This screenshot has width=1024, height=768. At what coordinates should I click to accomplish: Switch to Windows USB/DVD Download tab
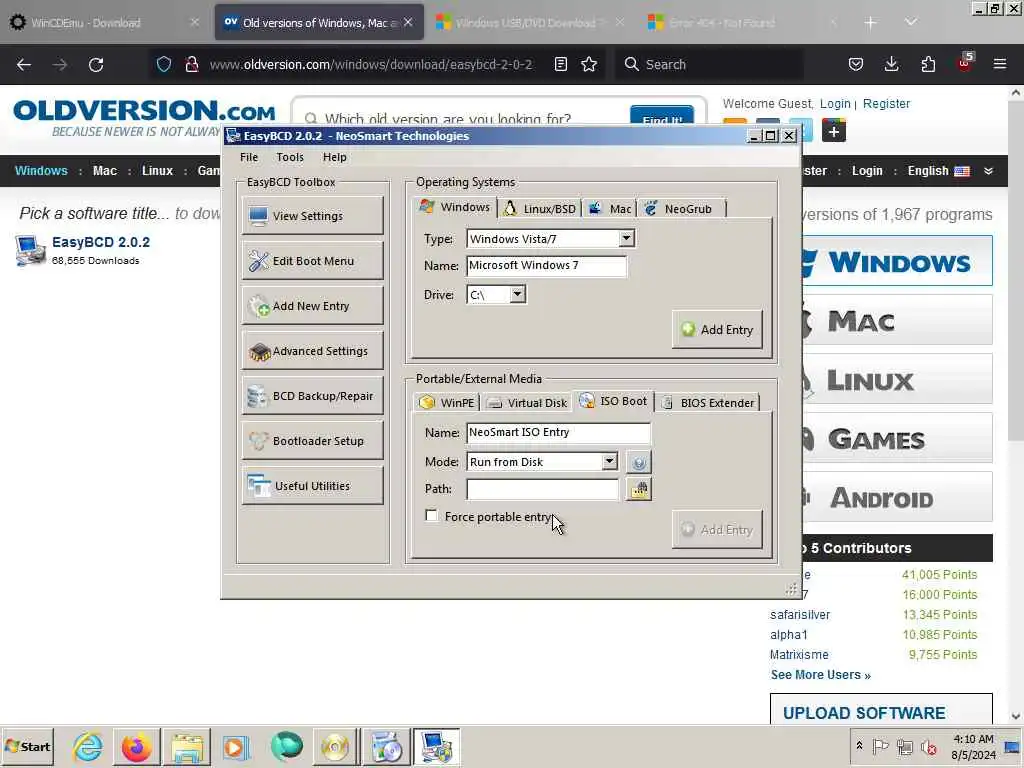tap(529, 23)
